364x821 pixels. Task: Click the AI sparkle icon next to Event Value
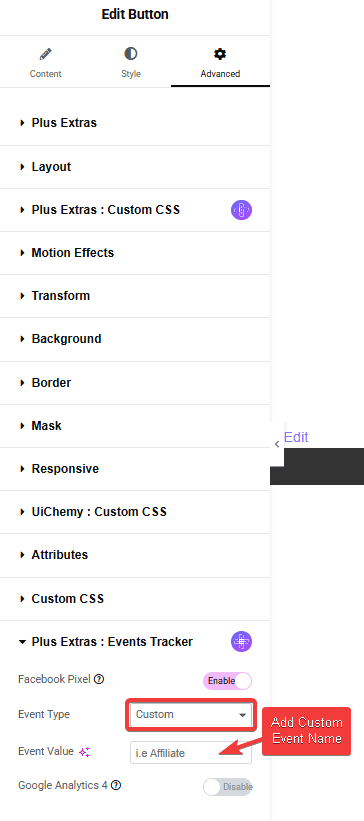tap(84, 752)
